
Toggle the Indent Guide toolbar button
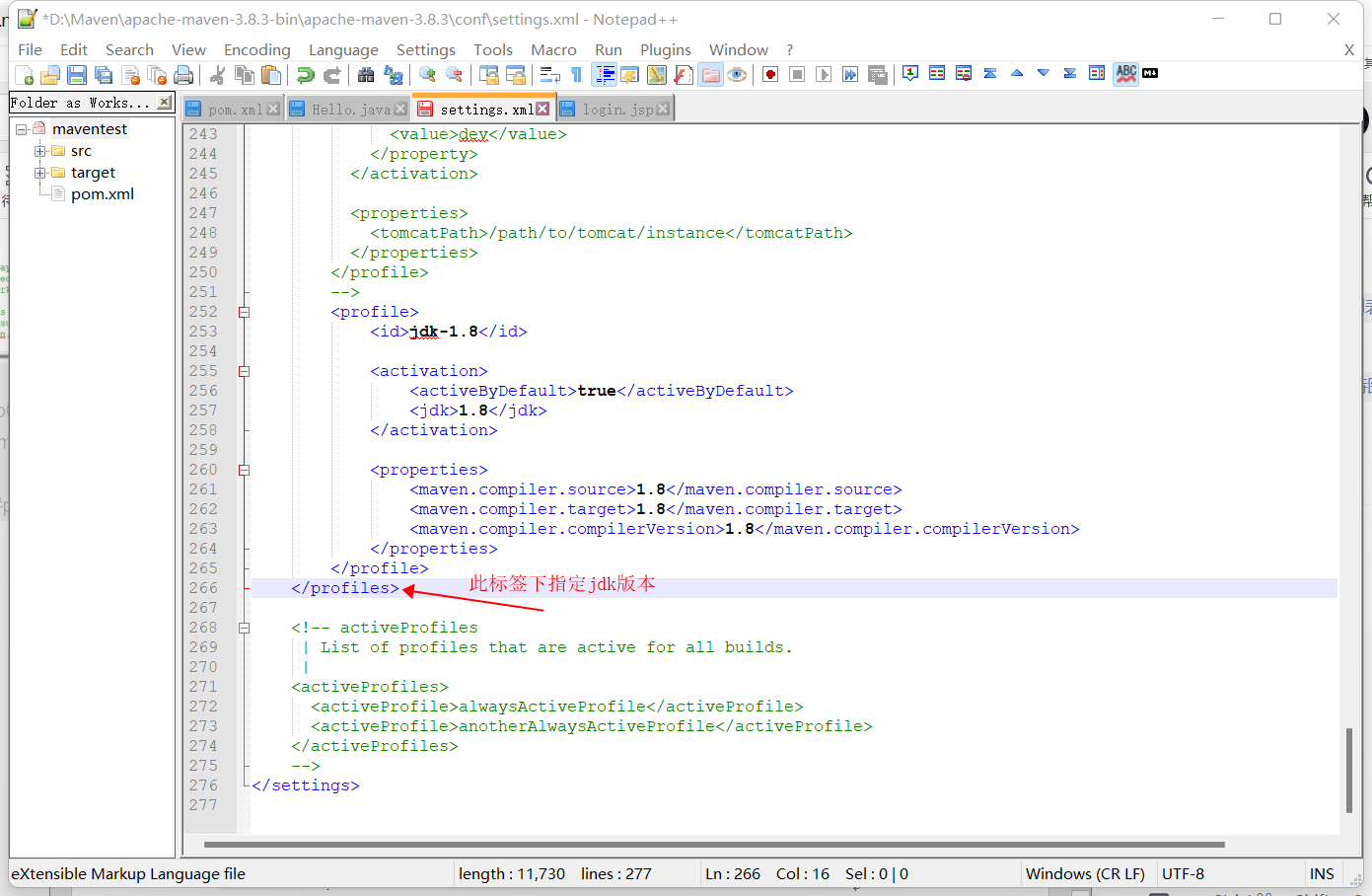point(604,75)
